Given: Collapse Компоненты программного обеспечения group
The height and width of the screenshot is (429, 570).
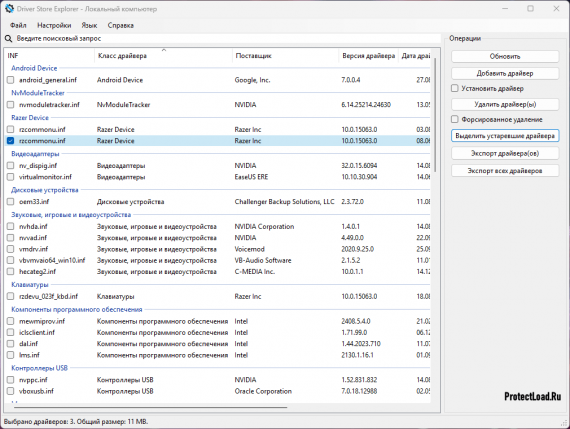Looking at the screenshot, I should click(76, 309).
